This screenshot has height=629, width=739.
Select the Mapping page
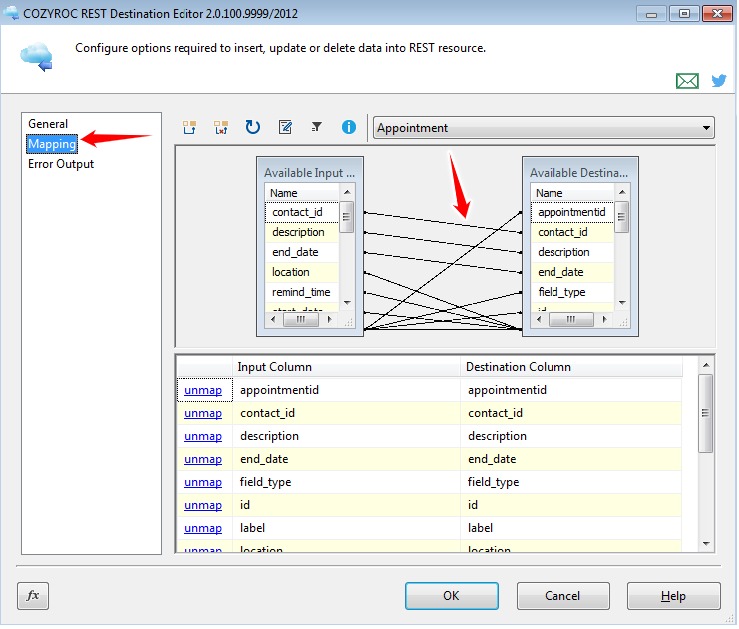click(52, 144)
